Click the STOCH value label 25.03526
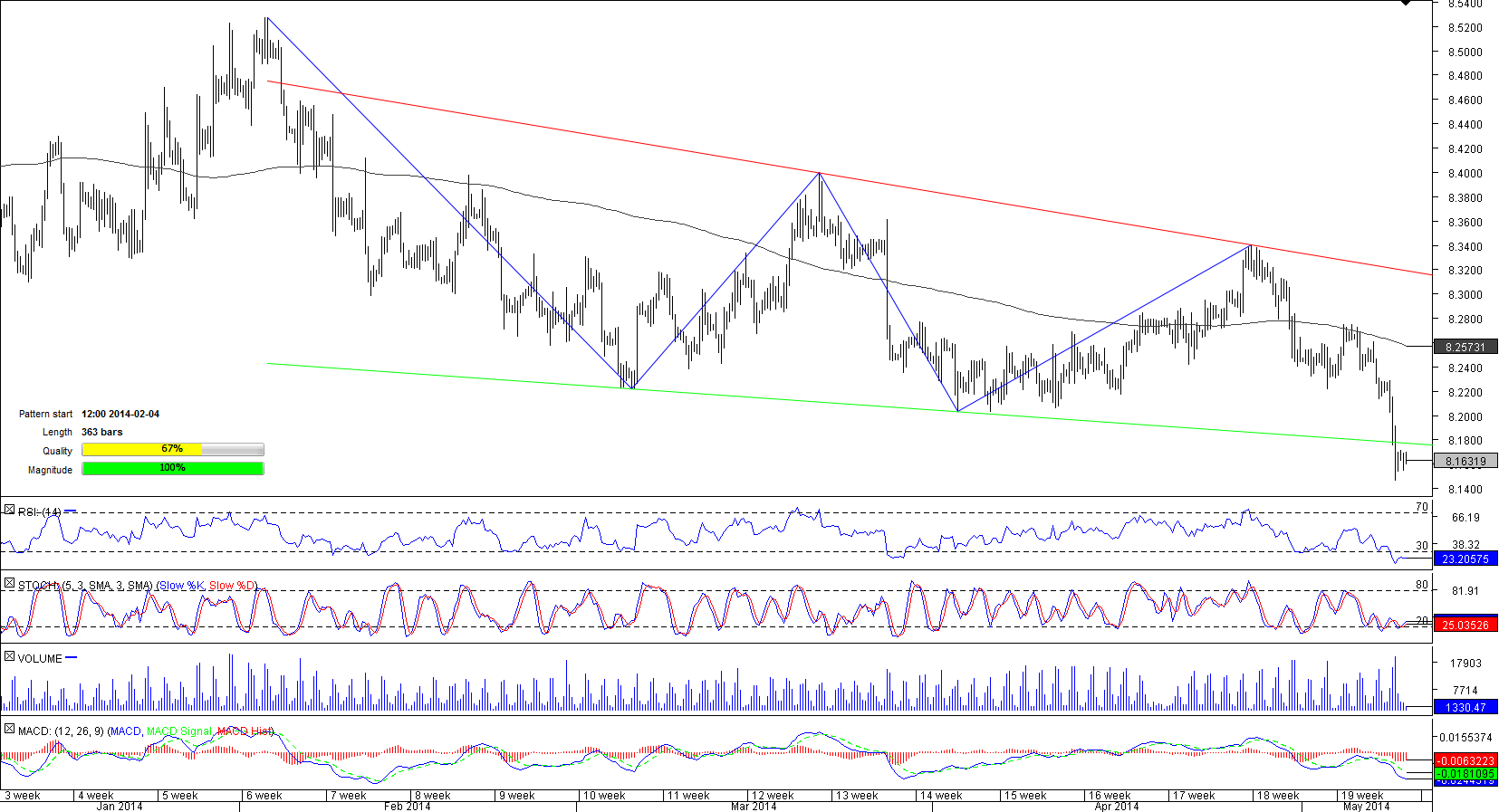Screen dimensions: 1499x812 (1465, 626)
